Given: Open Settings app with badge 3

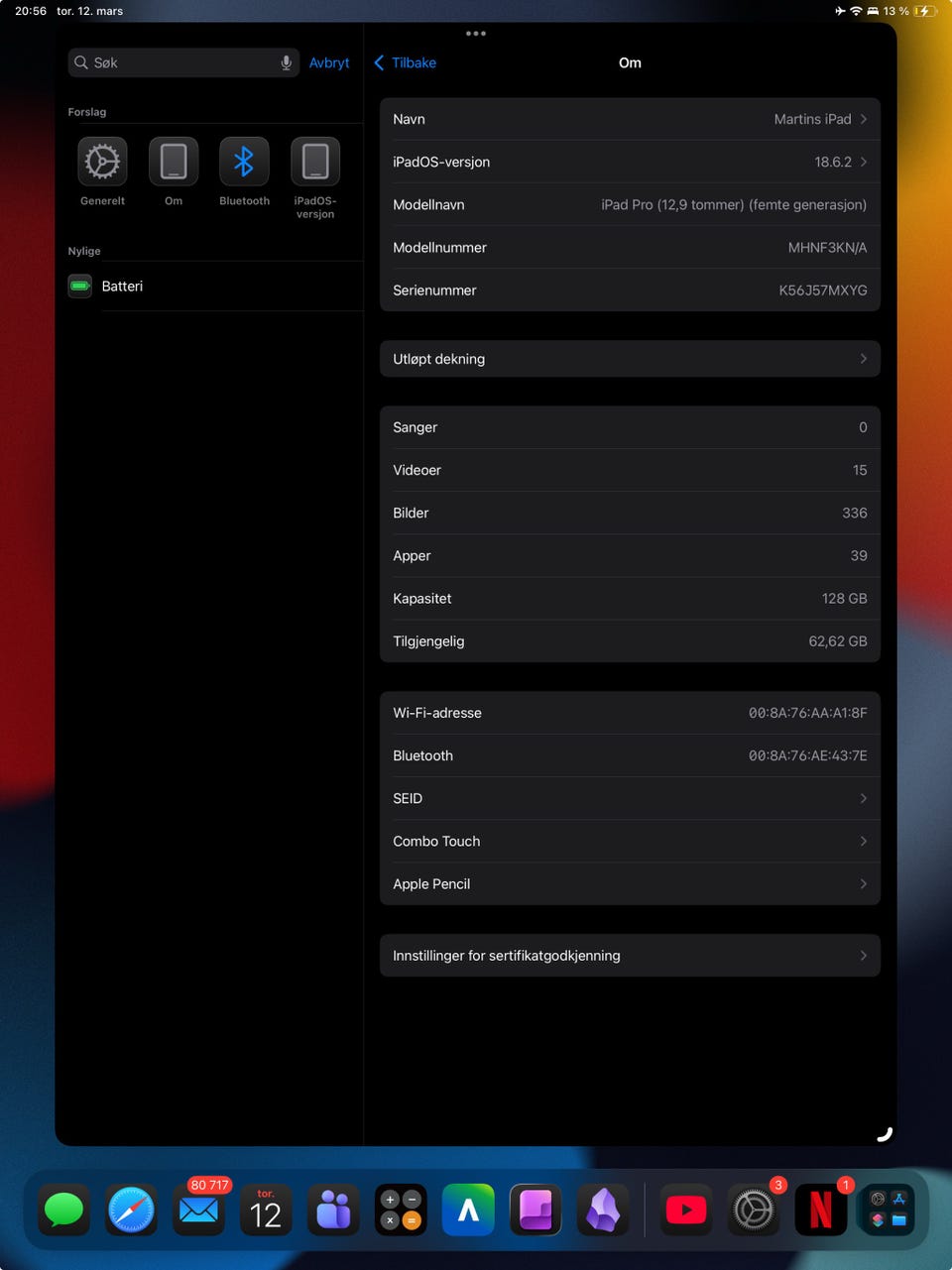Looking at the screenshot, I should click(x=754, y=1210).
